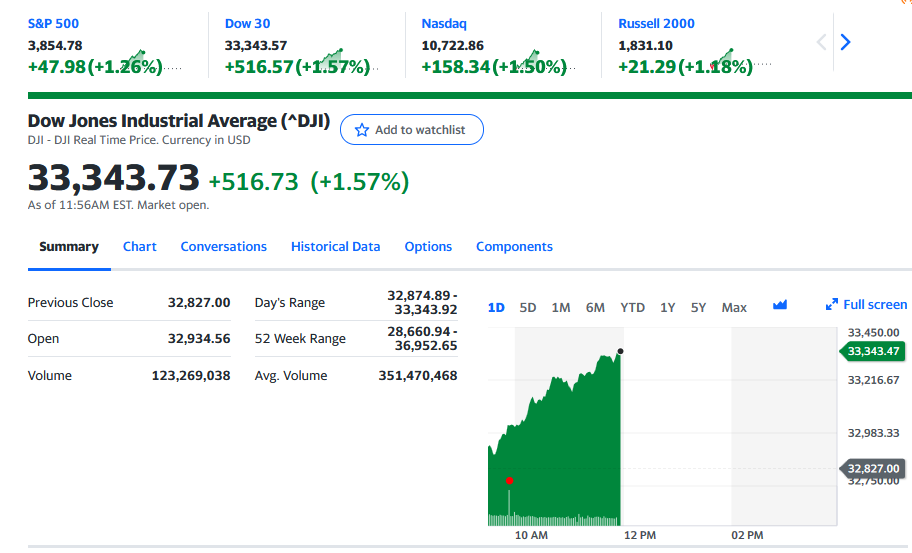Switch chart range to 5Y
This screenshot has height=553, width=912.
tap(698, 308)
